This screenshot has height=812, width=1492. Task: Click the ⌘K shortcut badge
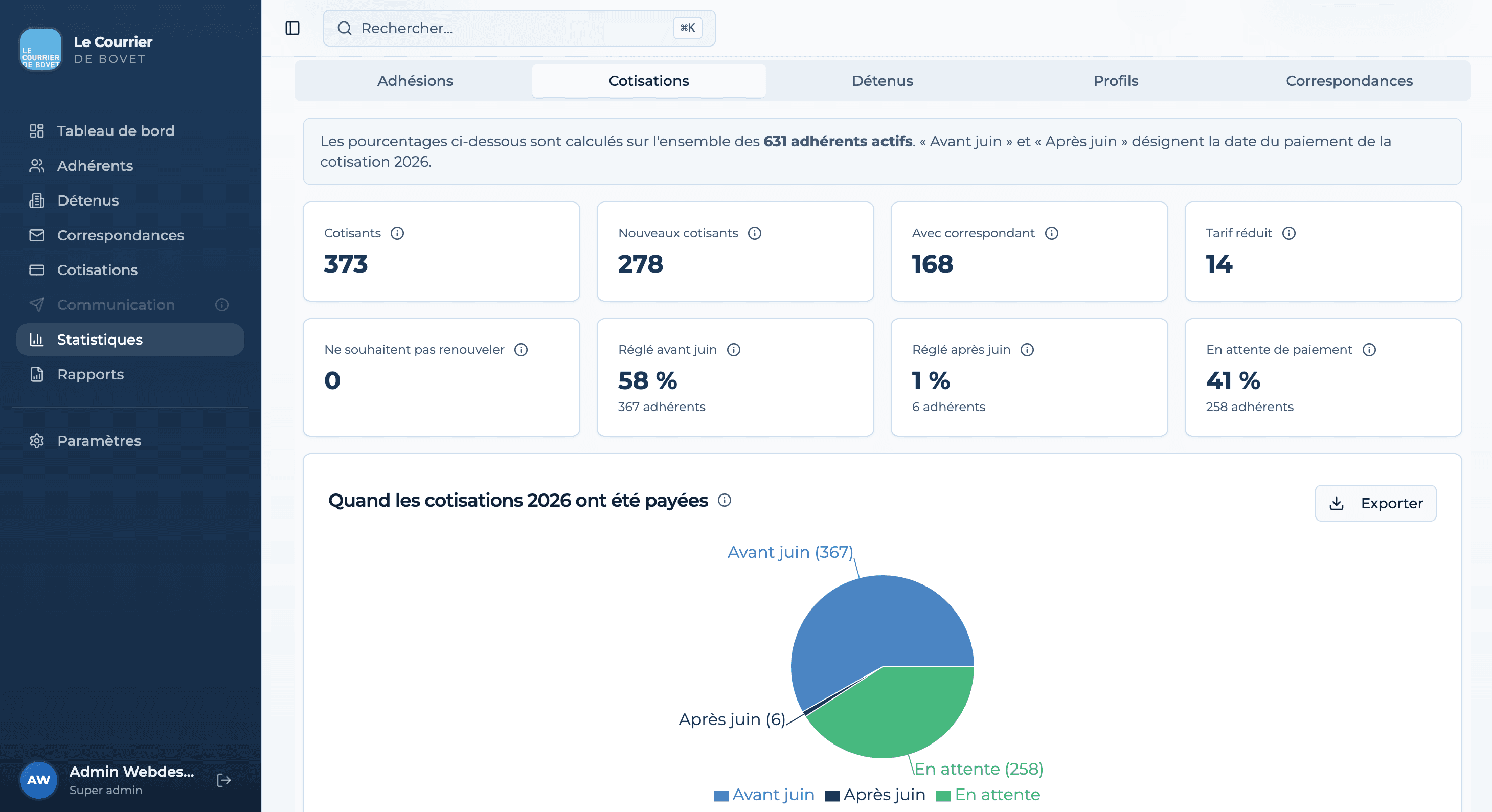[688, 28]
